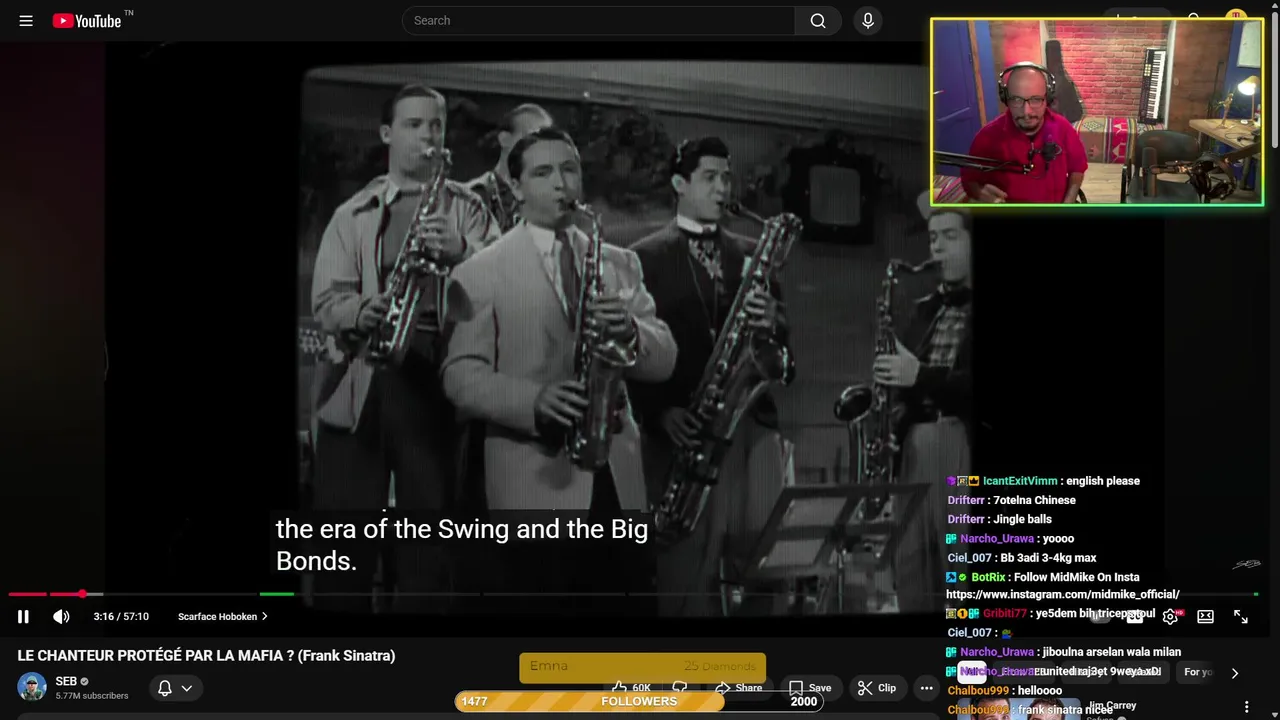The image size is (1280, 720).
Task: Click the 'frank sinatra nicee' chat message
Action: (1029, 710)
